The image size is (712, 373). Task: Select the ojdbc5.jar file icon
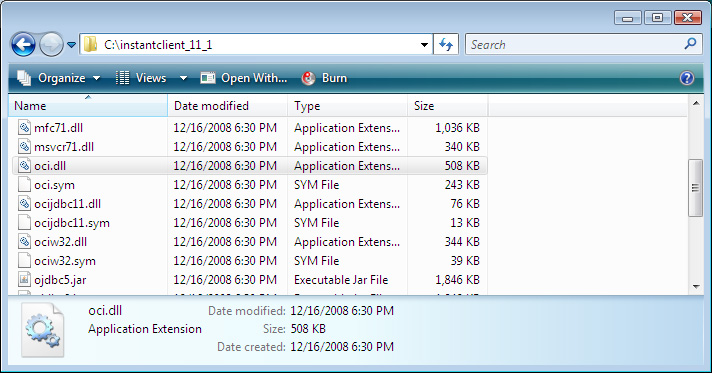pyautogui.click(x=24, y=280)
